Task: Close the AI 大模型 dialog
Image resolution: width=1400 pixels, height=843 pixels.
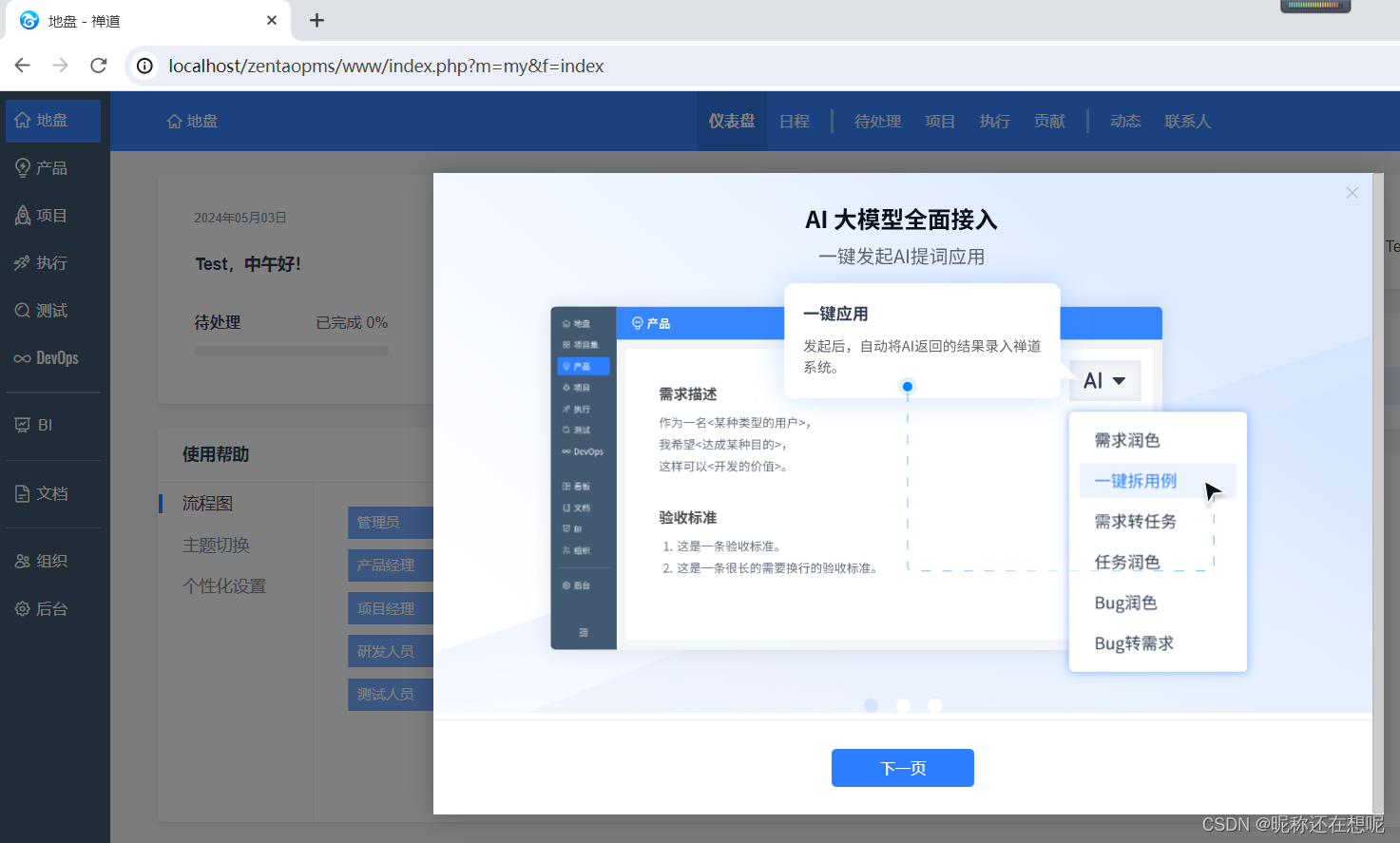Action: coord(1352,193)
